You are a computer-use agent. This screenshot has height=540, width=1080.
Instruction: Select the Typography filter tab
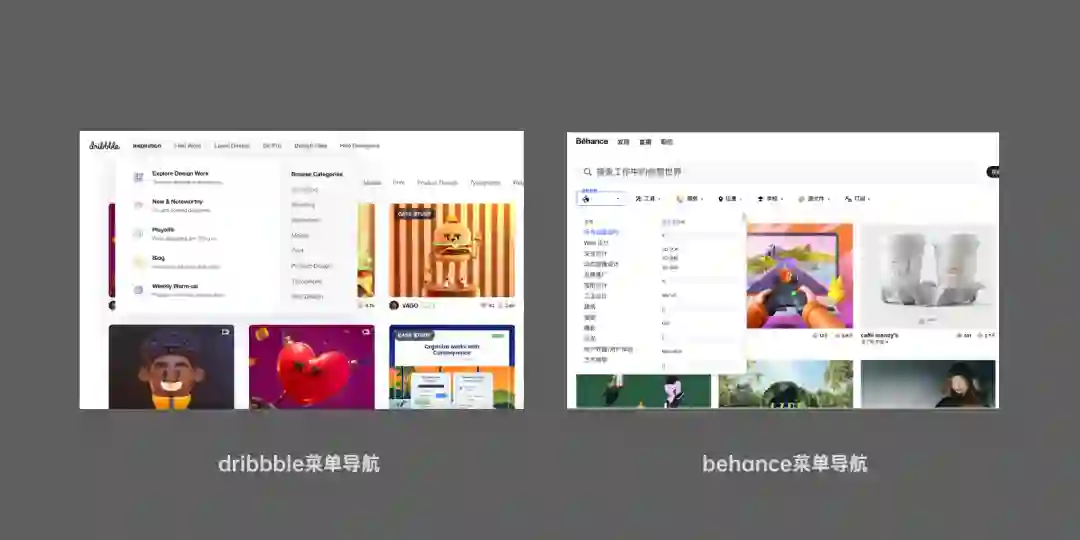pyautogui.click(x=486, y=183)
